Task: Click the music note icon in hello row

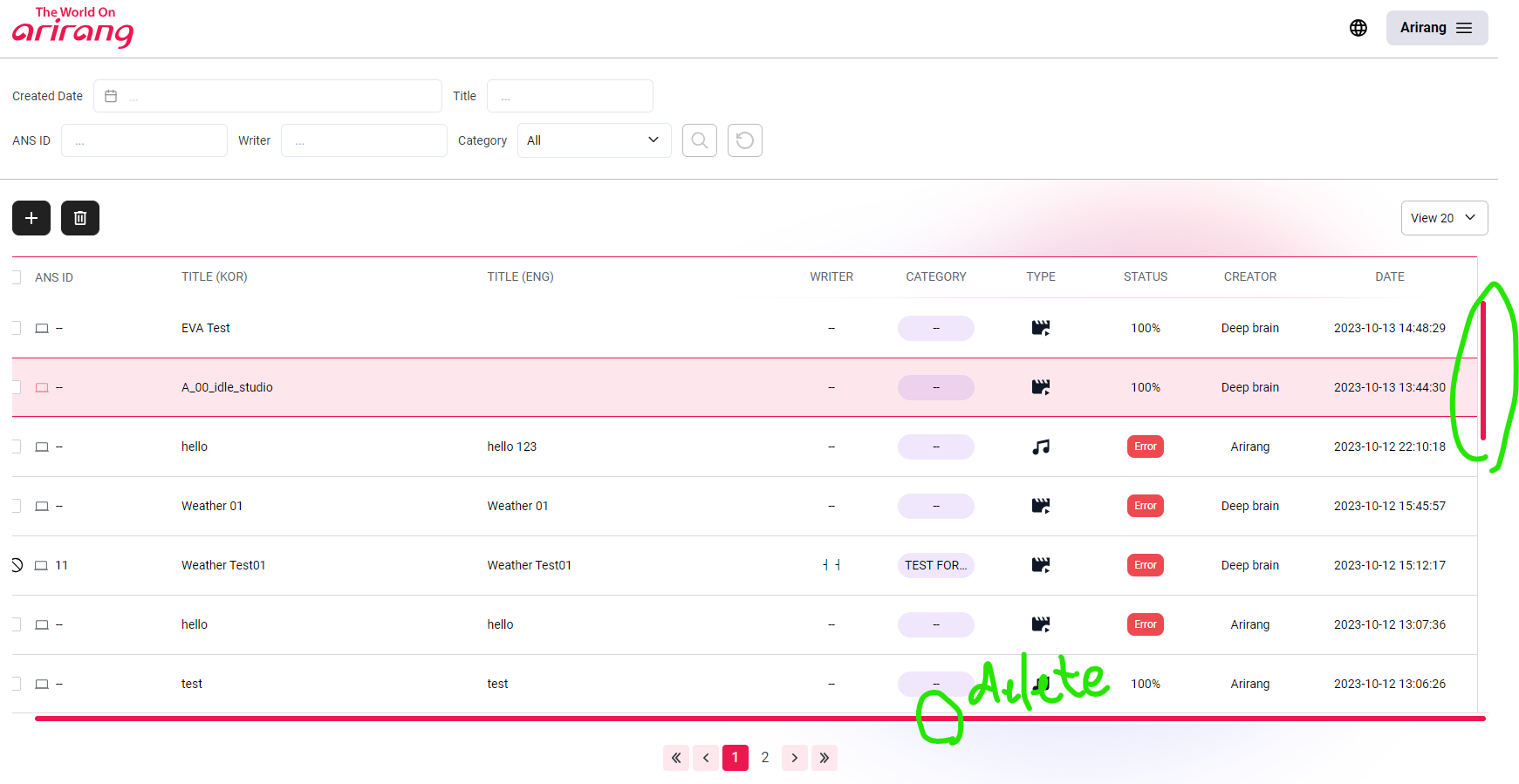Action: click(1041, 447)
